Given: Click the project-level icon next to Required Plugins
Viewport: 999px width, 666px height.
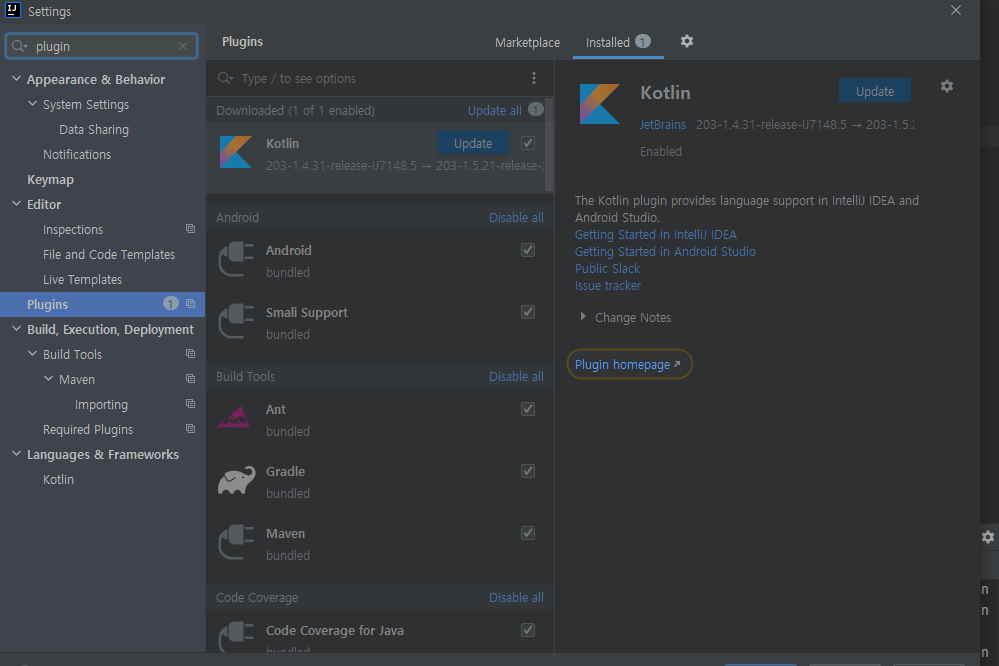Looking at the screenshot, I should click(190, 429).
